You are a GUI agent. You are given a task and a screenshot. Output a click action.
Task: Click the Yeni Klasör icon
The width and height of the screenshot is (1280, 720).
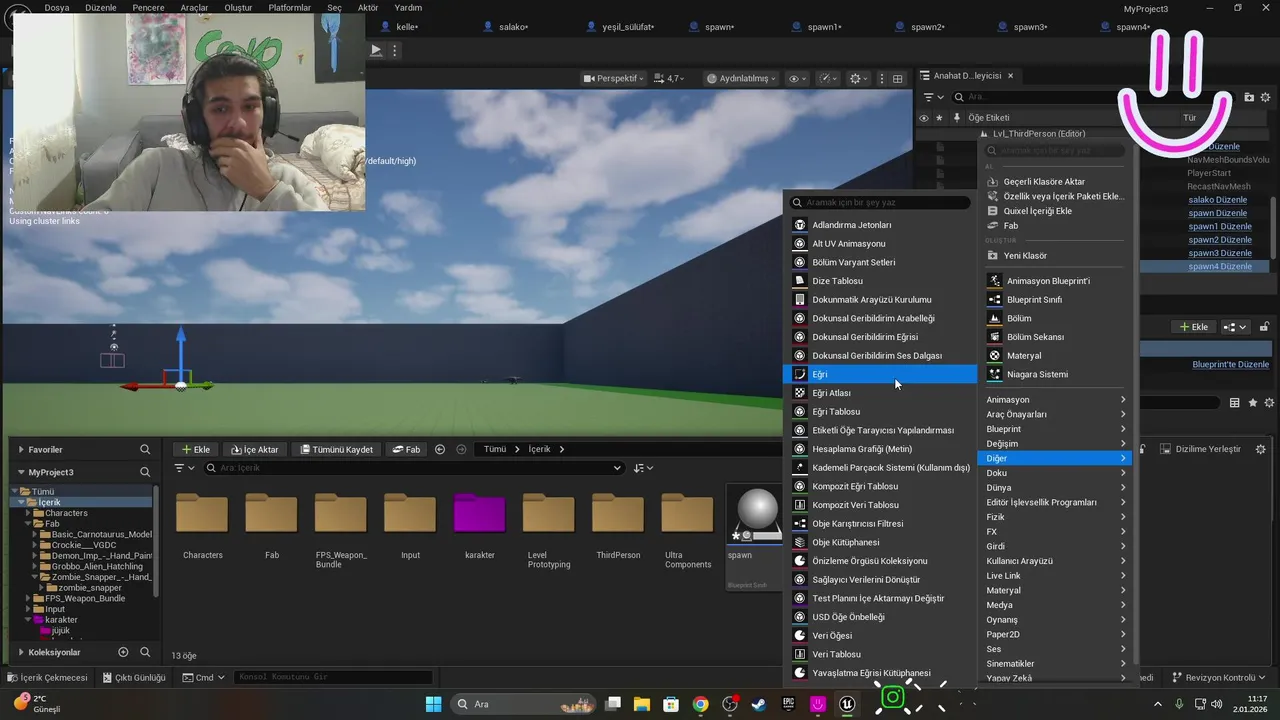point(992,255)
